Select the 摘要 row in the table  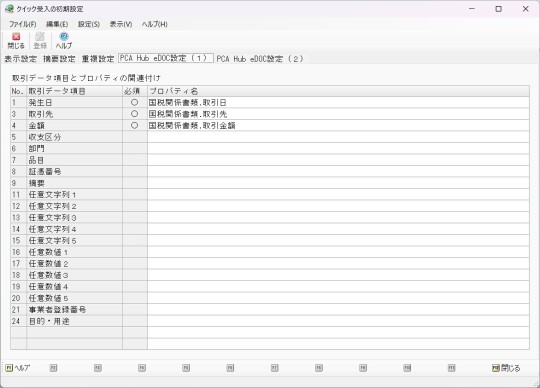[x=270, y=183]
